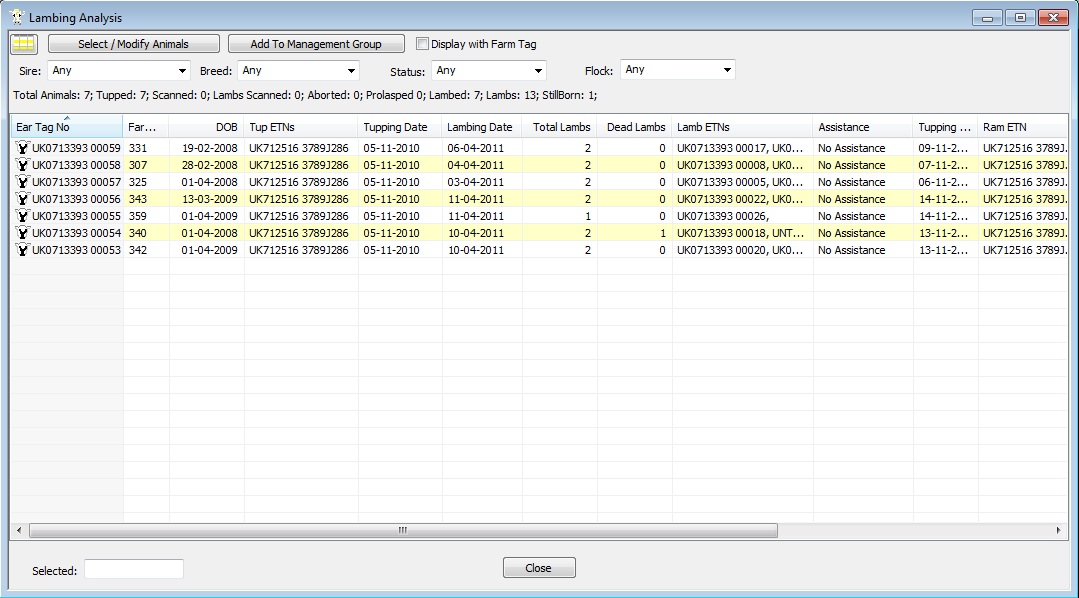1079x598 pixels.
Task: Click sheep icon for ear tag 00057
Action: pyautogui.click(x=23, y=182)
